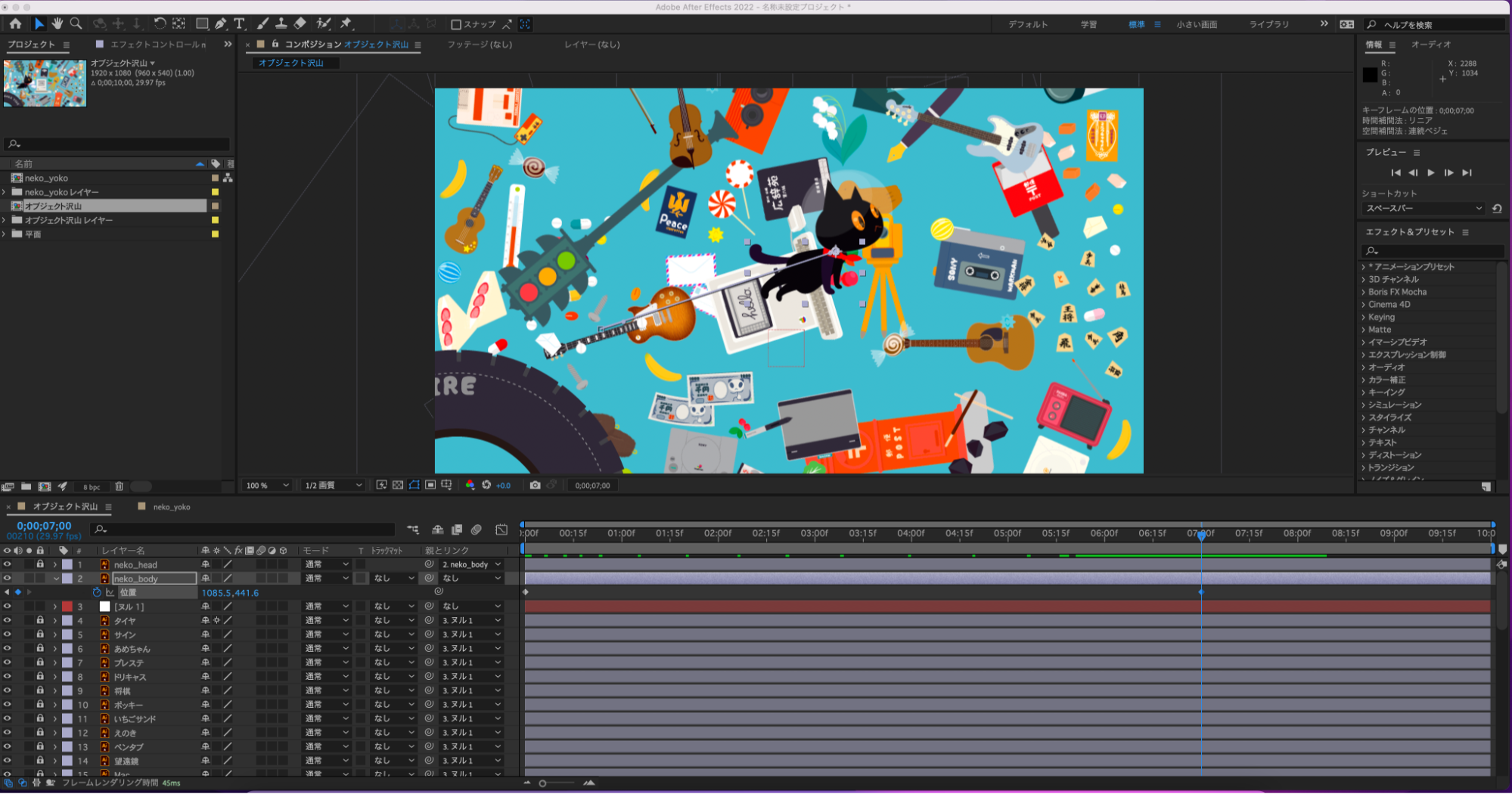This screenshot has width=1512, height=794.
Task: Switch to the 小さい画面 workspace
Action: (x=1197, y=25)
